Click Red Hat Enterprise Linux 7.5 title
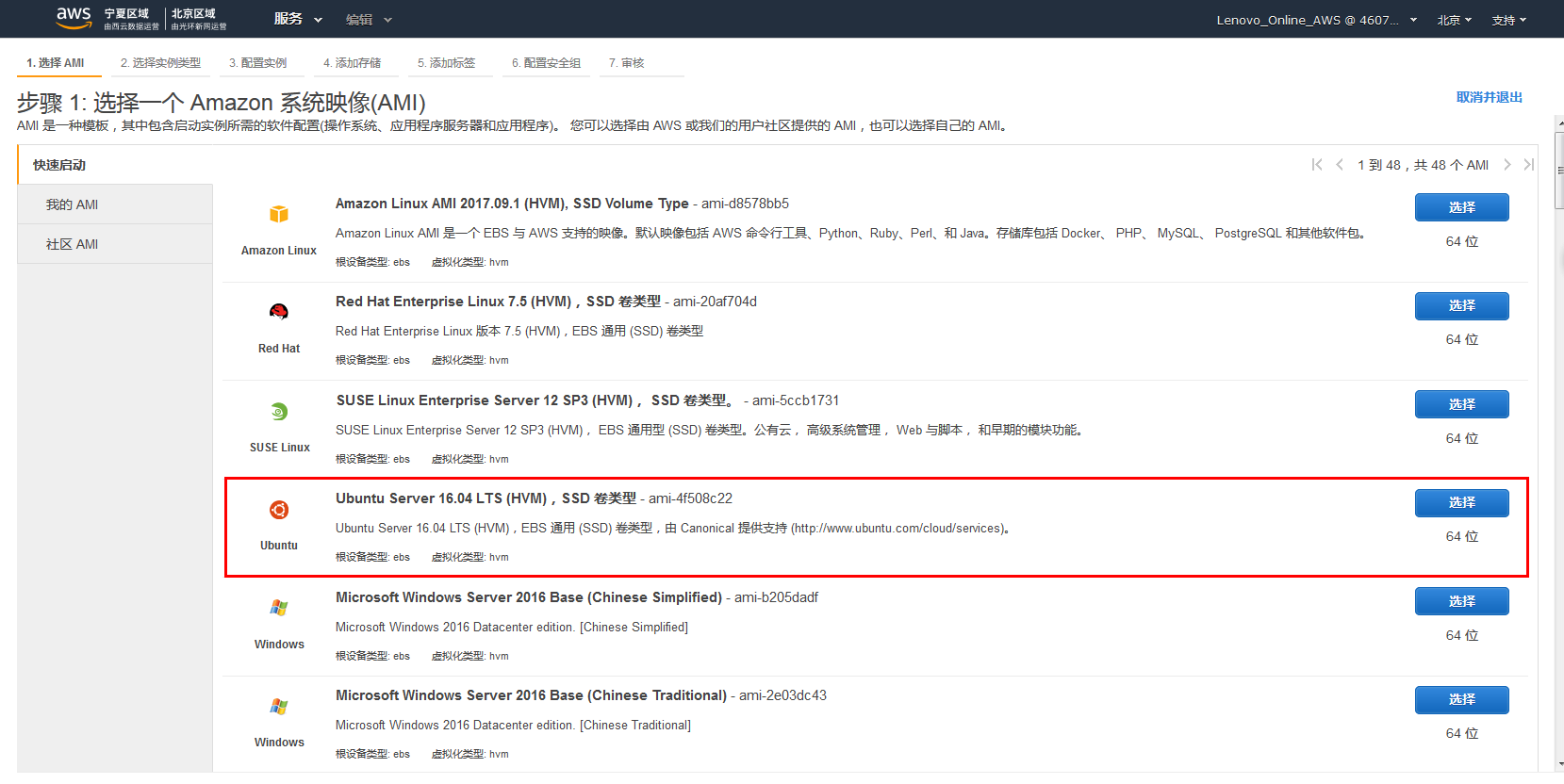Screen dimensions: 1564x784 (x=498, y=302)
